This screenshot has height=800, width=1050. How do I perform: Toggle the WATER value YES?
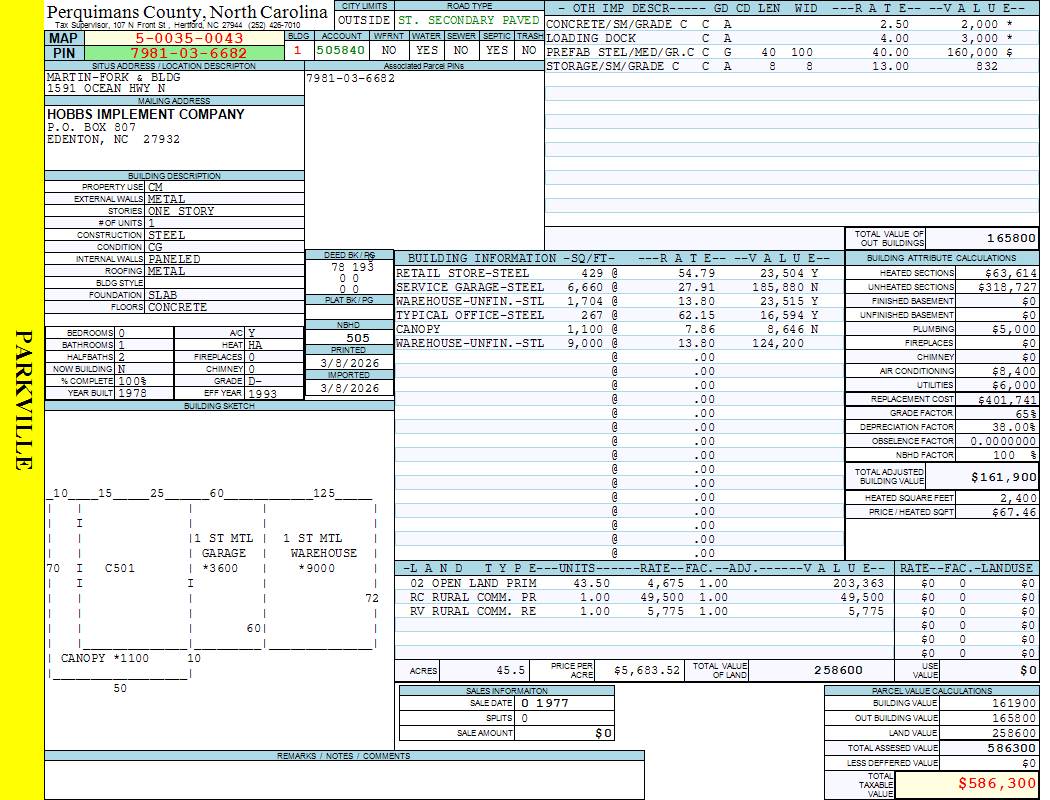tap(427, 49)
